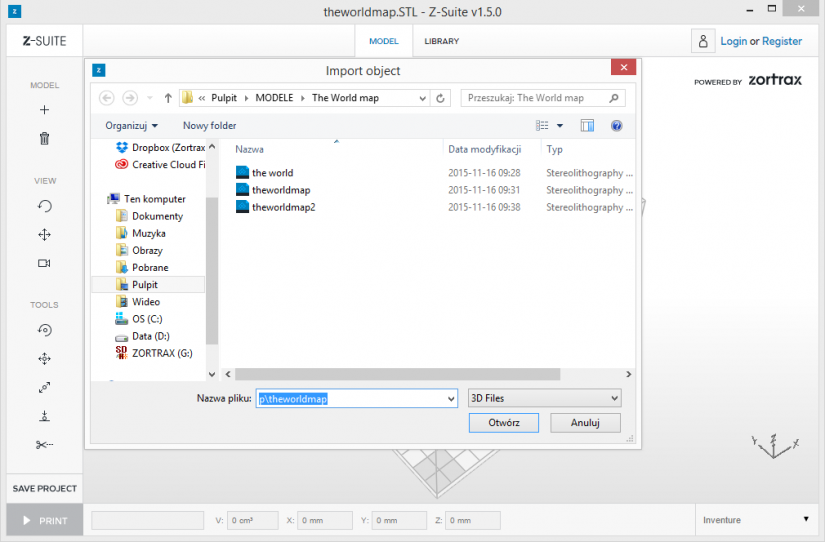
Task: Select the pan view arrows icon
Action: [x=45, y=235]
